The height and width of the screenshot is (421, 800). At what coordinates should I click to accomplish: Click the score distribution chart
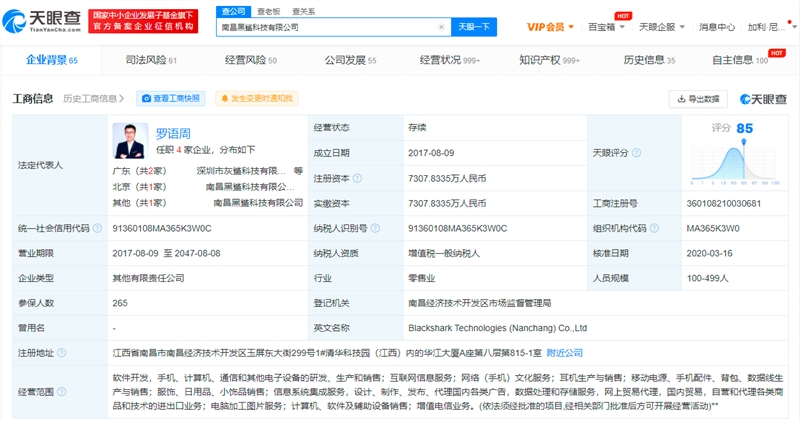point(735,164)
